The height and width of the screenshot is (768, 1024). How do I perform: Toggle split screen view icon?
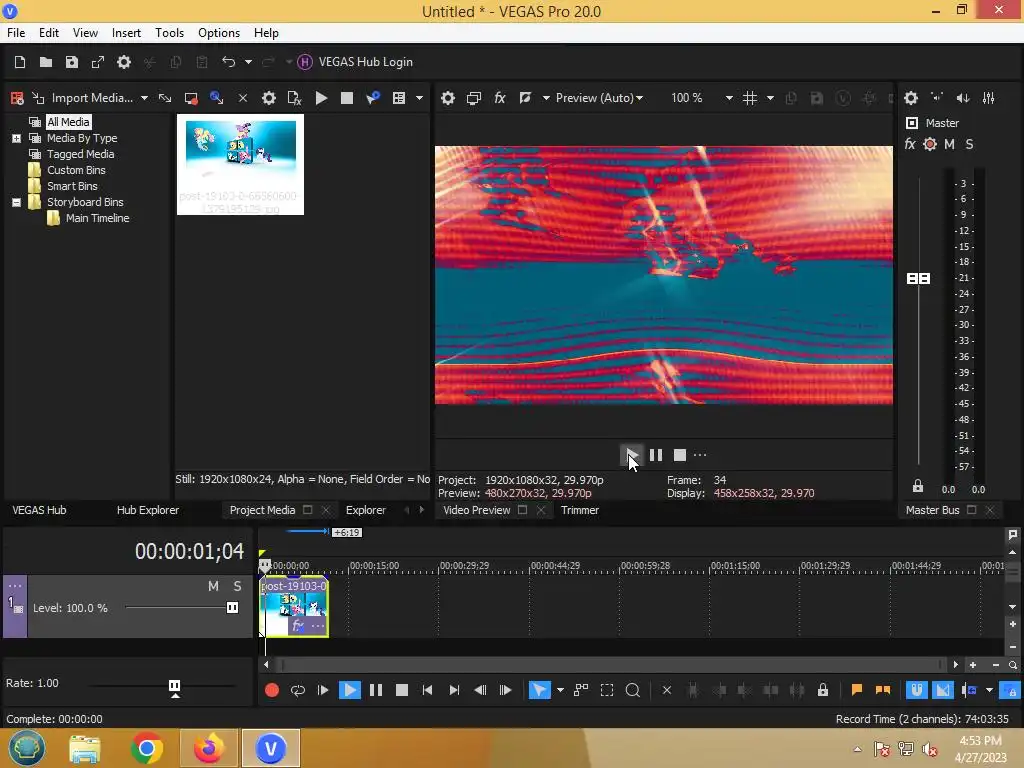525,98
